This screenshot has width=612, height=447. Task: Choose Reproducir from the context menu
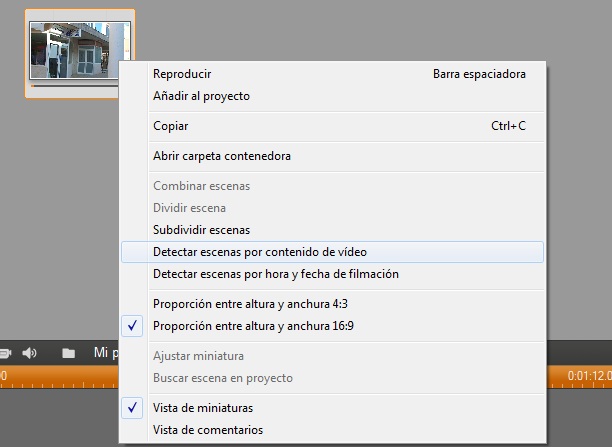coord(182,74)
